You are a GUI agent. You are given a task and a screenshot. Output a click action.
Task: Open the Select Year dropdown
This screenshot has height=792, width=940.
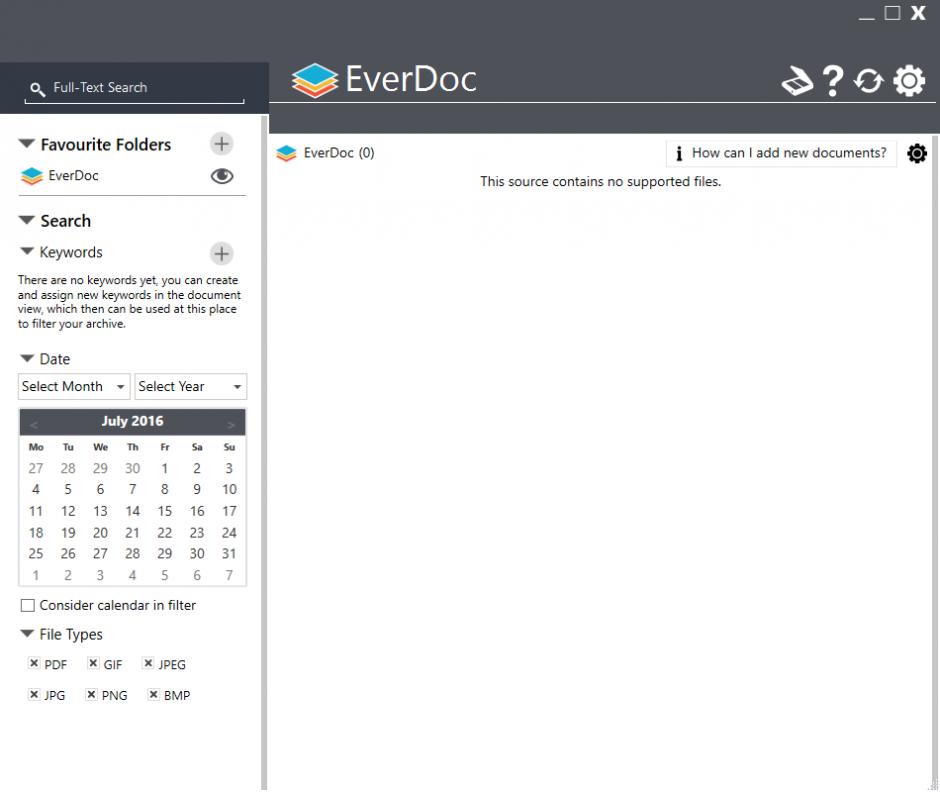191,387
